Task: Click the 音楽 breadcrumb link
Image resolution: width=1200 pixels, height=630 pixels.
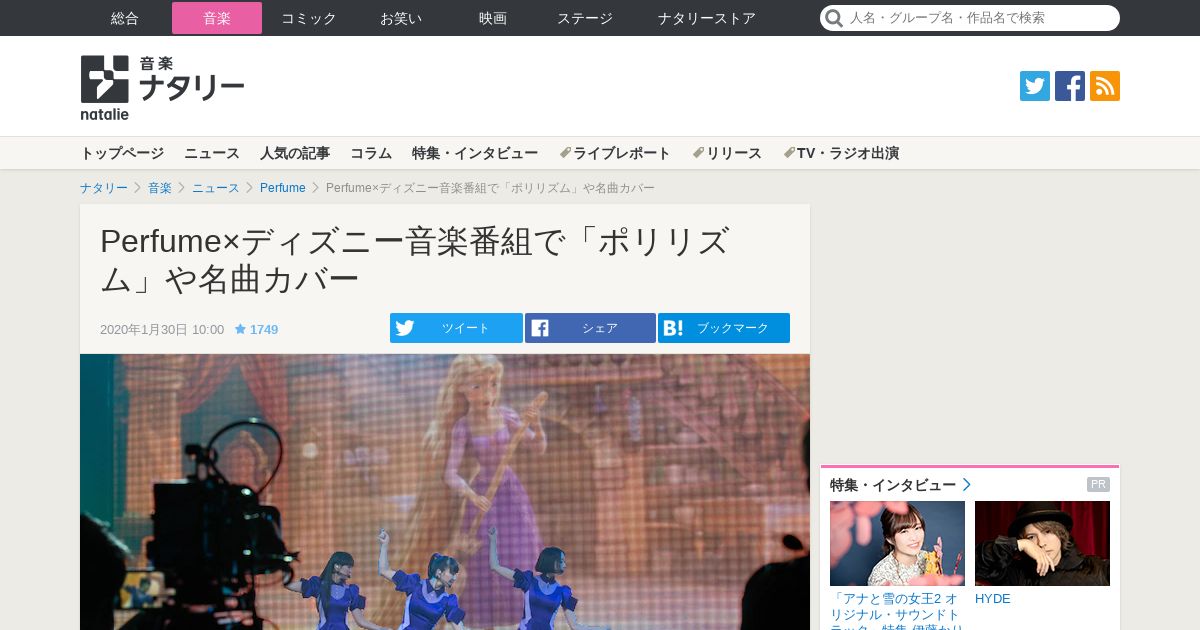Action: 160,188
